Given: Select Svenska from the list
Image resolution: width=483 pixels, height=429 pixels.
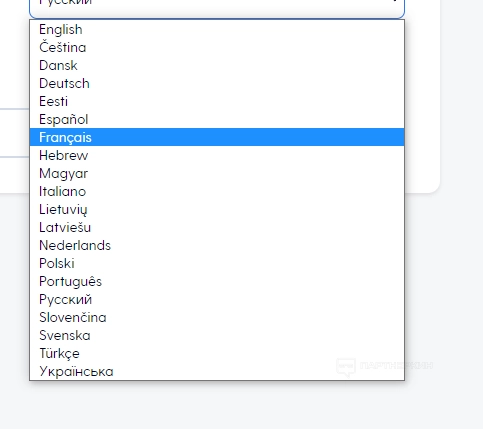Looking at the screenshot, I should coord(217,335).
